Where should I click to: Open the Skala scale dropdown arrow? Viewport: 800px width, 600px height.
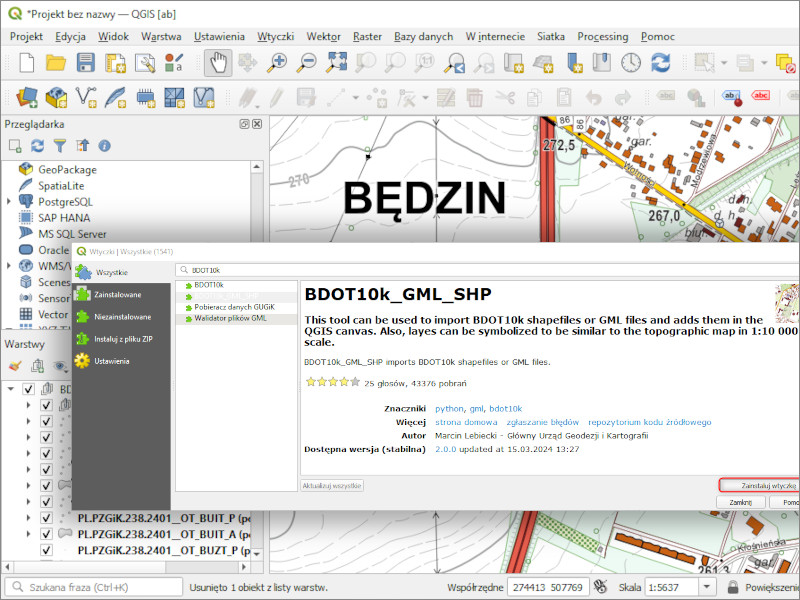tap(707, 587)
